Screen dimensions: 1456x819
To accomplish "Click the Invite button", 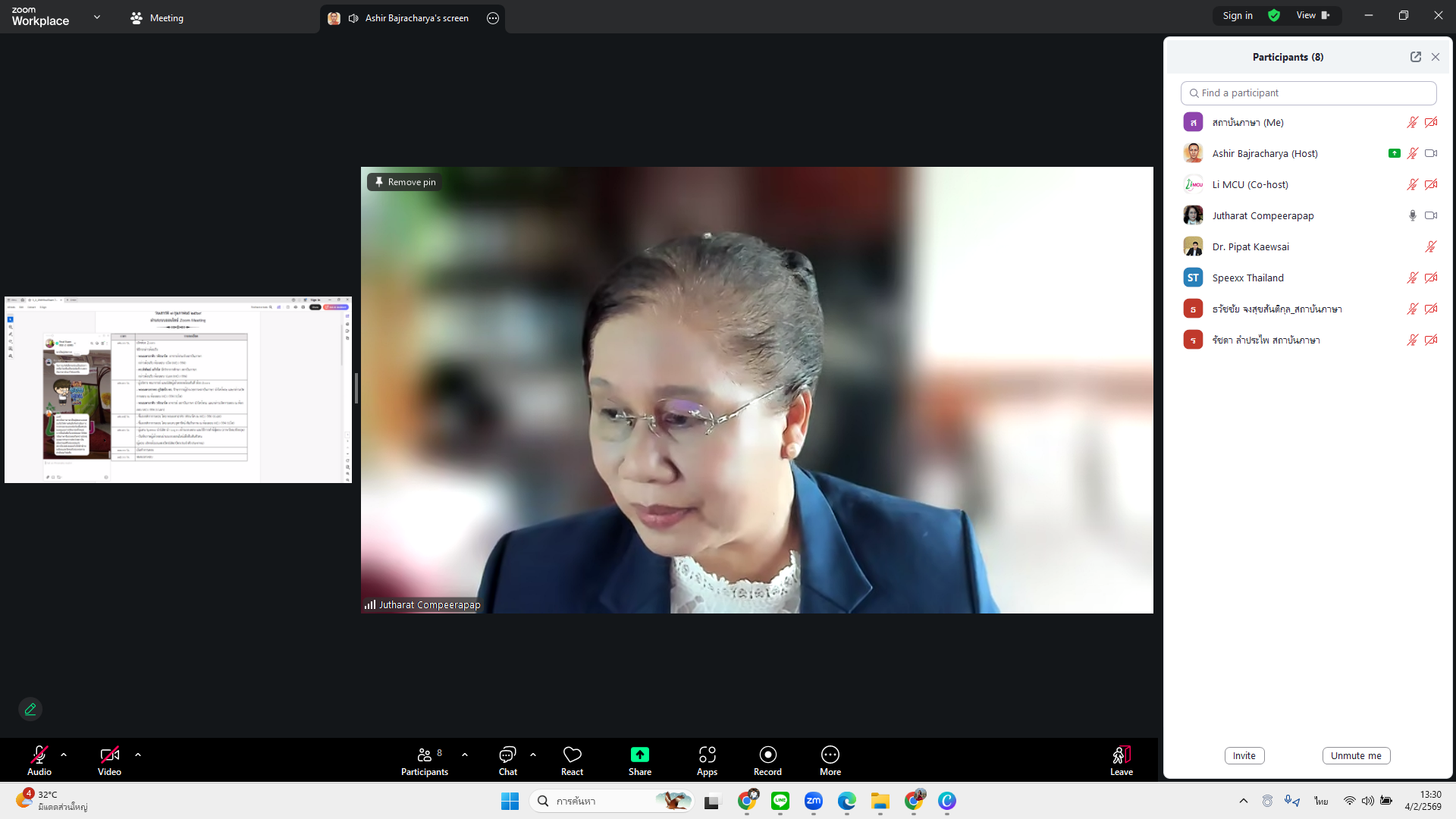I will pyautogui.click(x=1244, y=755).
